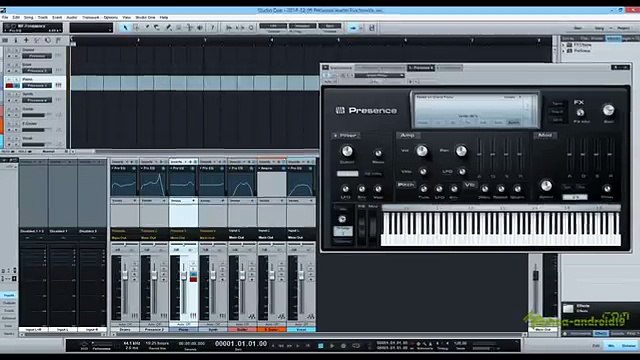Click the Presence logo icon
The width and height of the screenshot is (640, 360).
(x=340, y=110)
